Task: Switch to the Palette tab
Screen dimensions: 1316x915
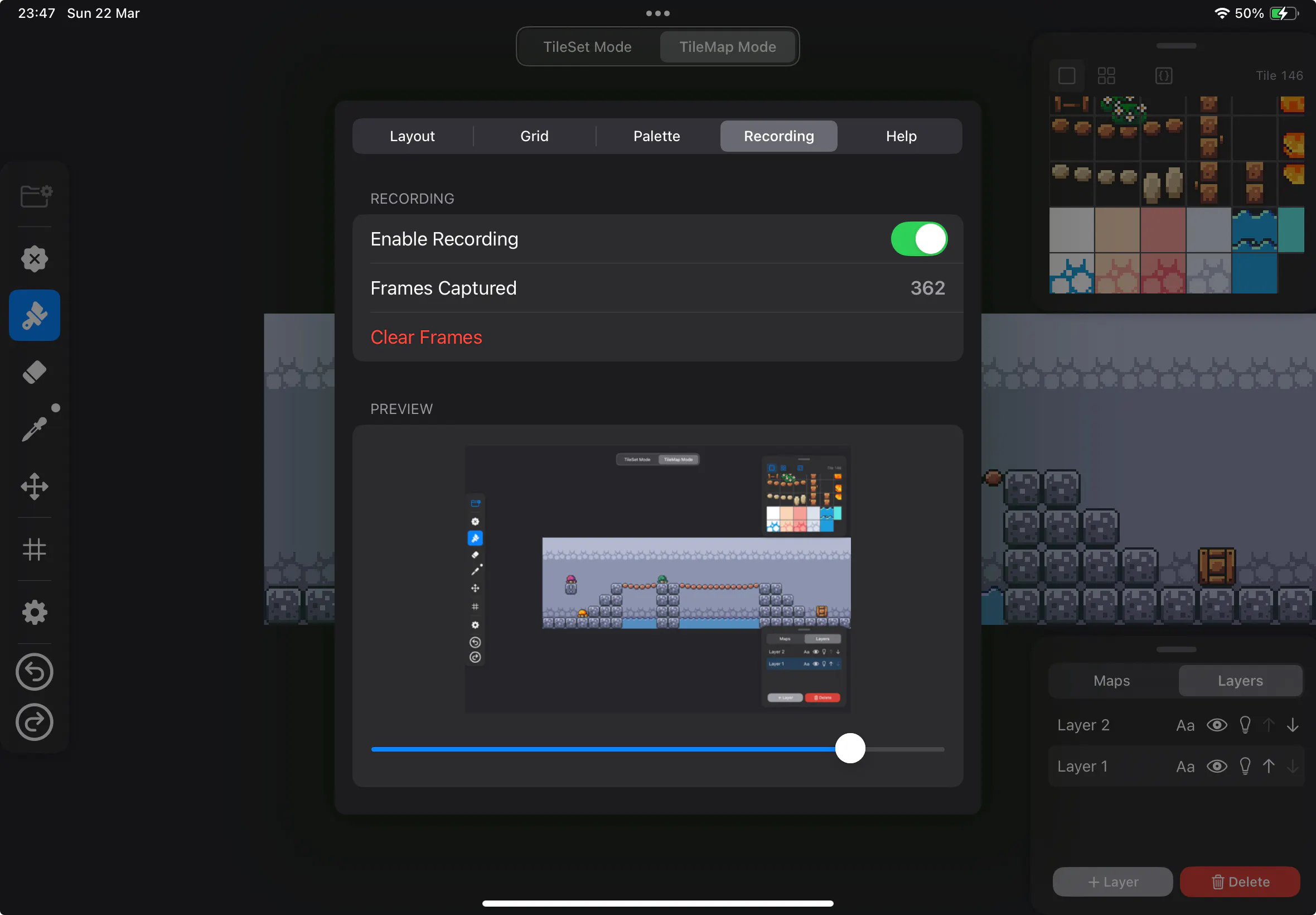Action: point(656,137)
